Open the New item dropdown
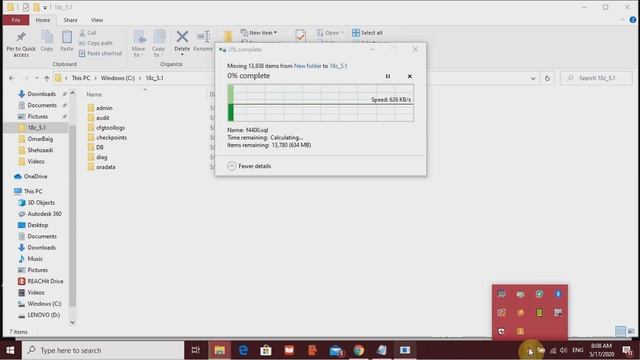Image resolution: width=640 pixels, height=360 pixels. 259,33
